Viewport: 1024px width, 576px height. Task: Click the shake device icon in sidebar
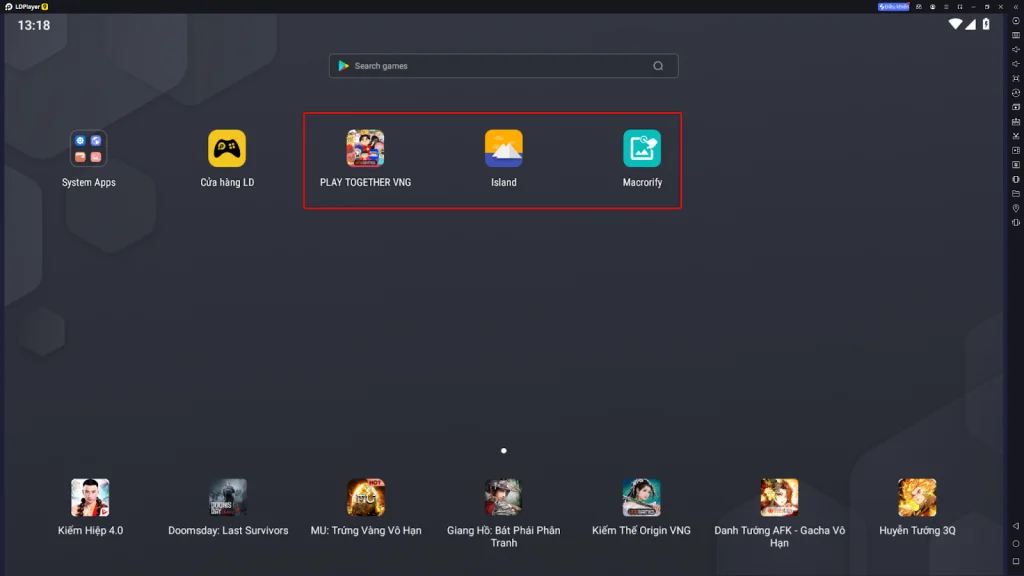(x=1016, y=222)
